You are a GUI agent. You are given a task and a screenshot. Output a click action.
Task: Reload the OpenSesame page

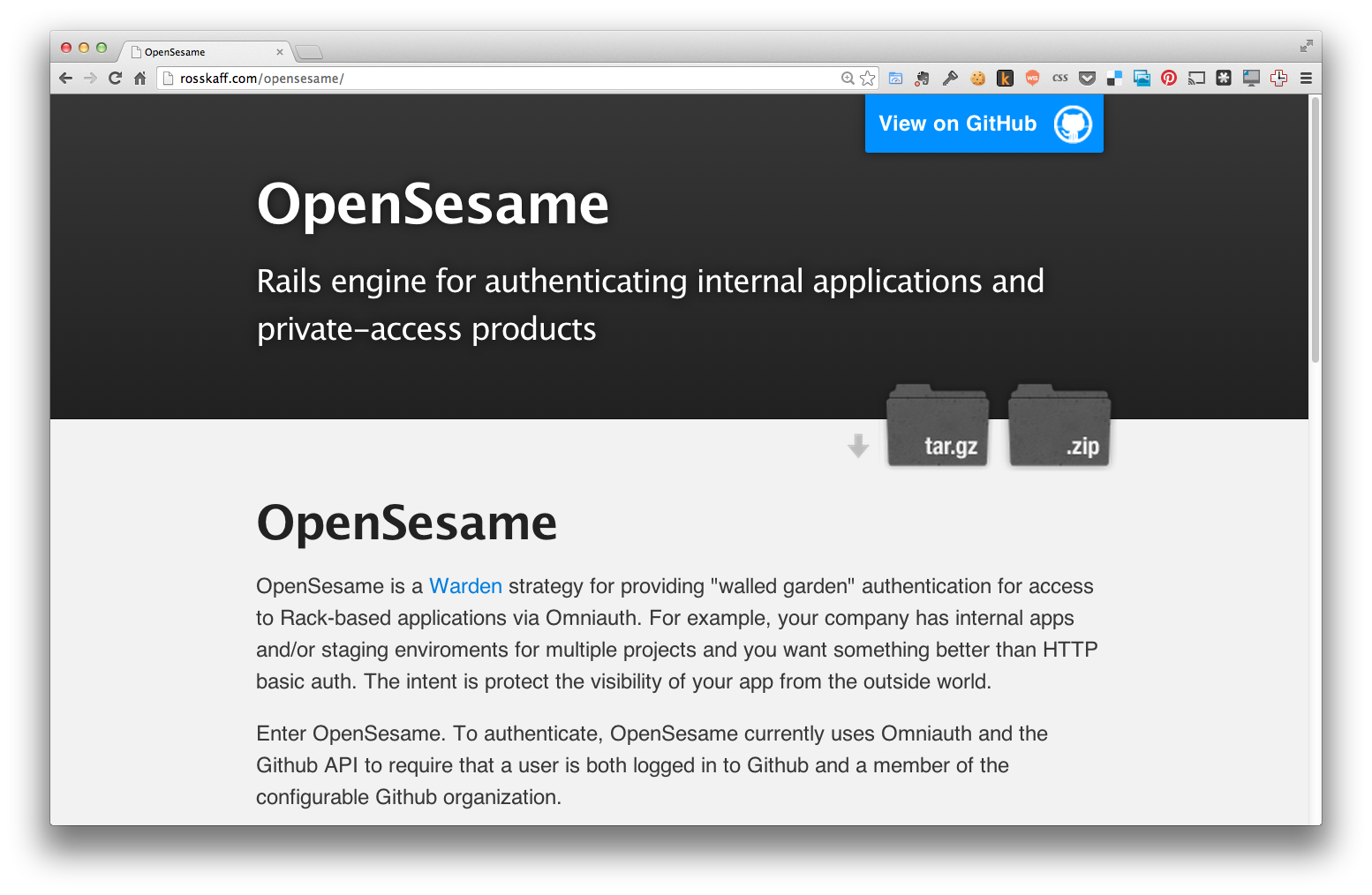(x=115, y=79)
